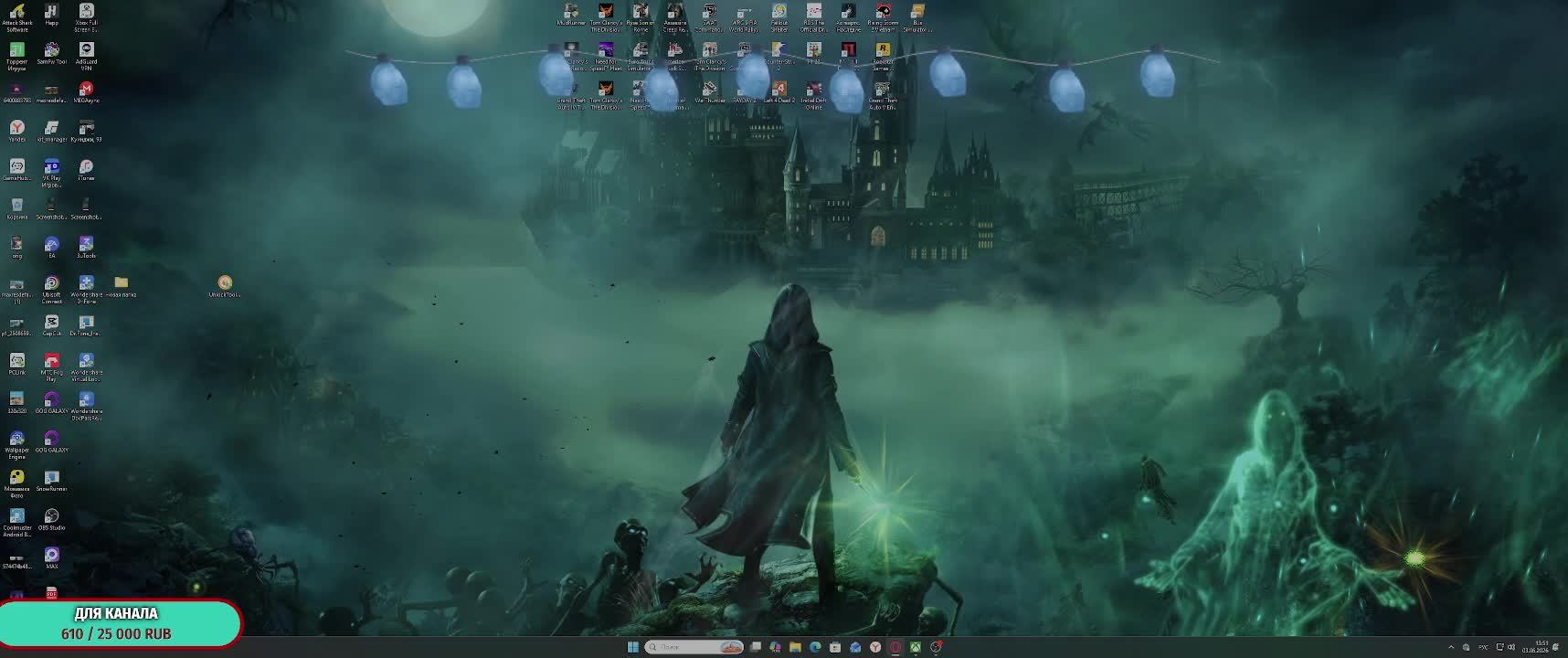The width and height of the screenshot is (1568, 658).
Task: Launch the Yandex browser desktop shortcut
Action: coord(16,131)
